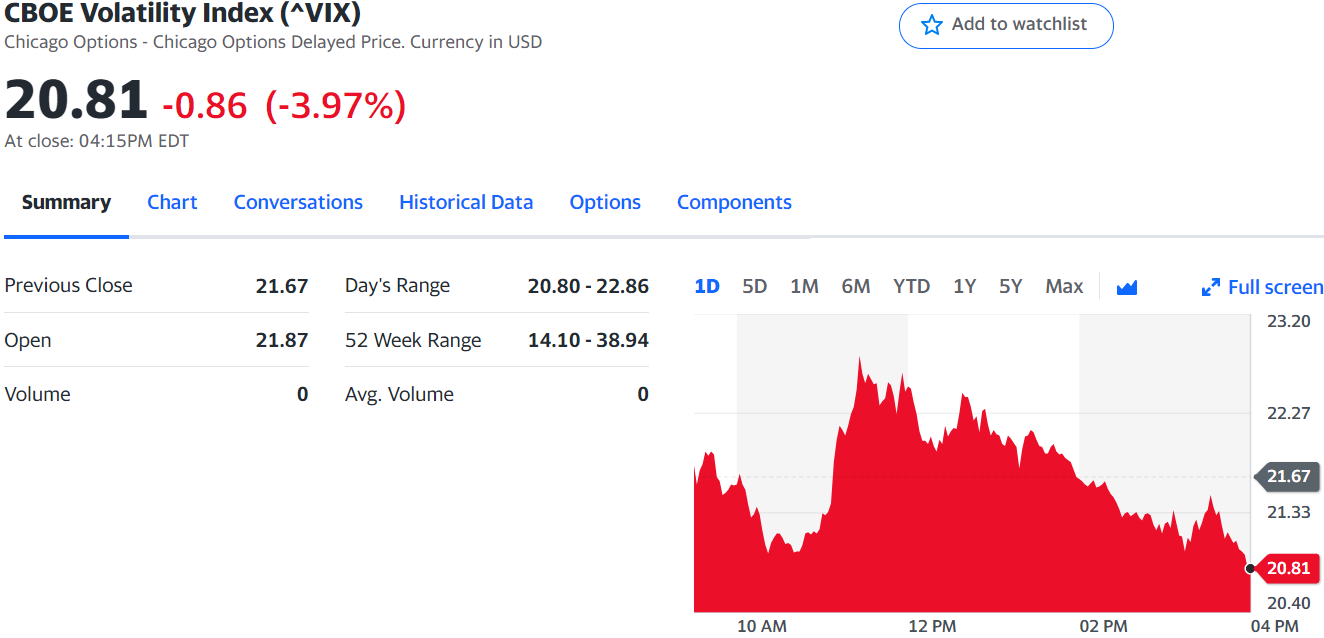Select the 5D chart range
The height and width of the screenshot is (638, 1324).
point(755,287)
